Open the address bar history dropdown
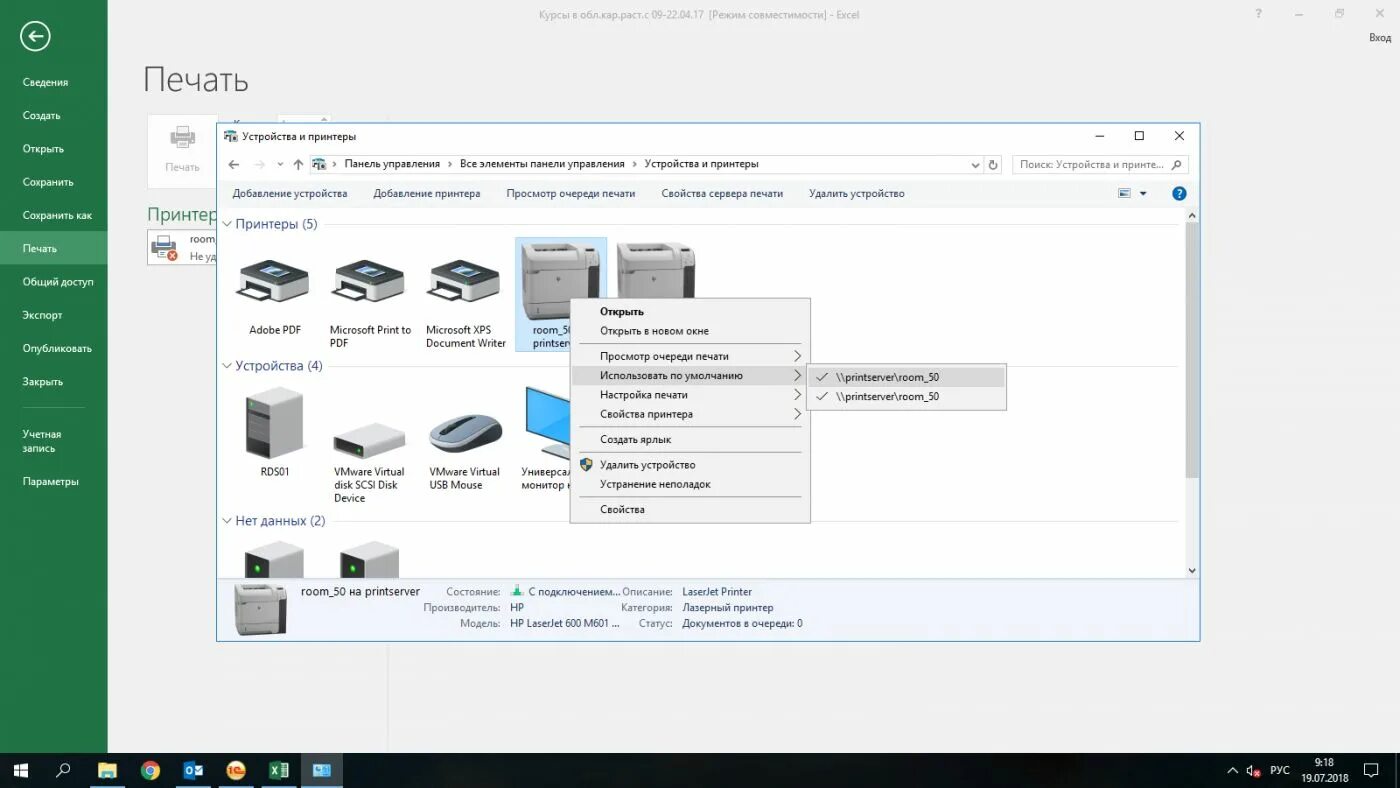1400x788 pixels. pyautogui.click(x=976, y=164)
